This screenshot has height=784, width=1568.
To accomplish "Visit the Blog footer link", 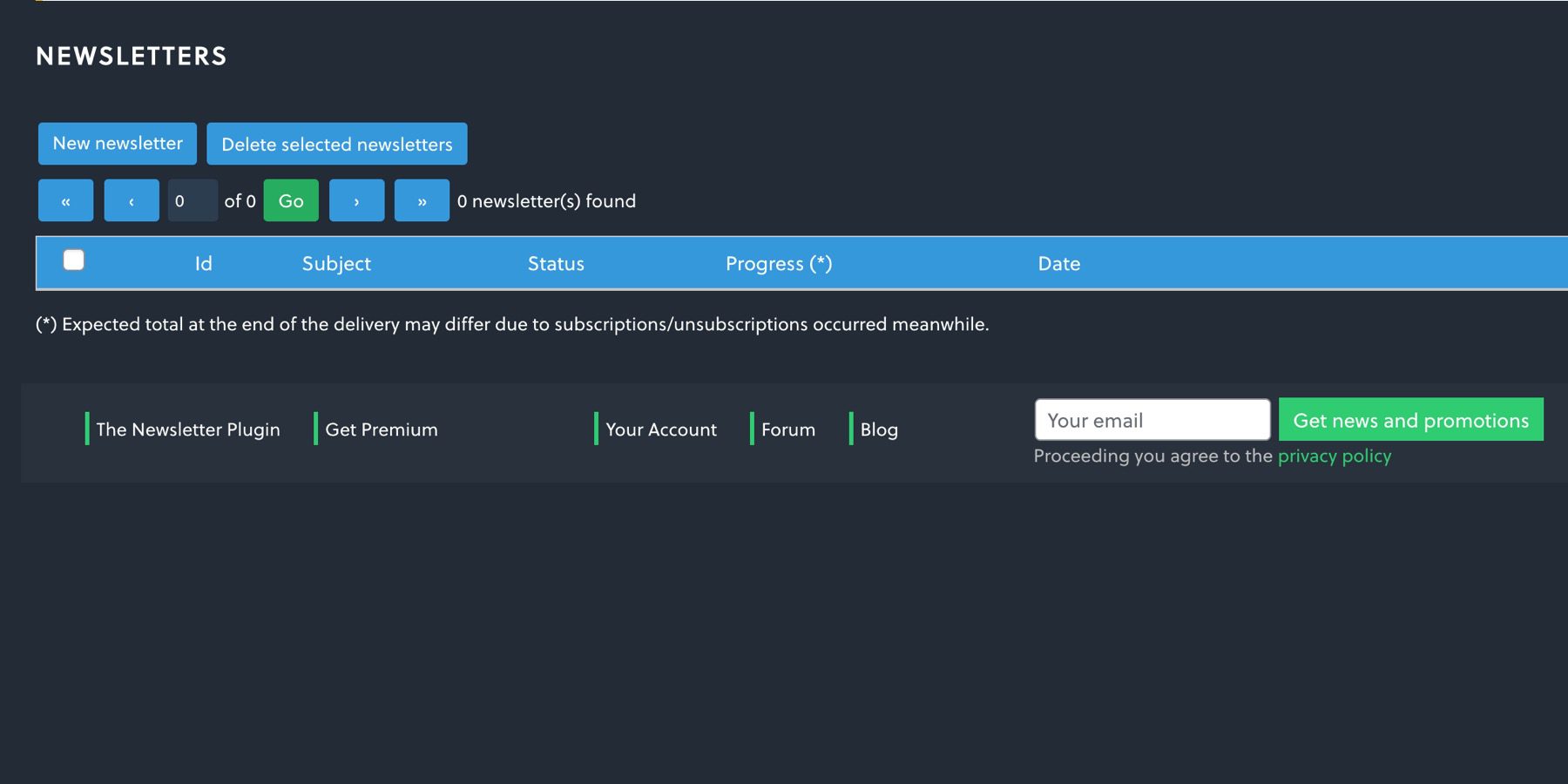I will click(x=879, y=429).
